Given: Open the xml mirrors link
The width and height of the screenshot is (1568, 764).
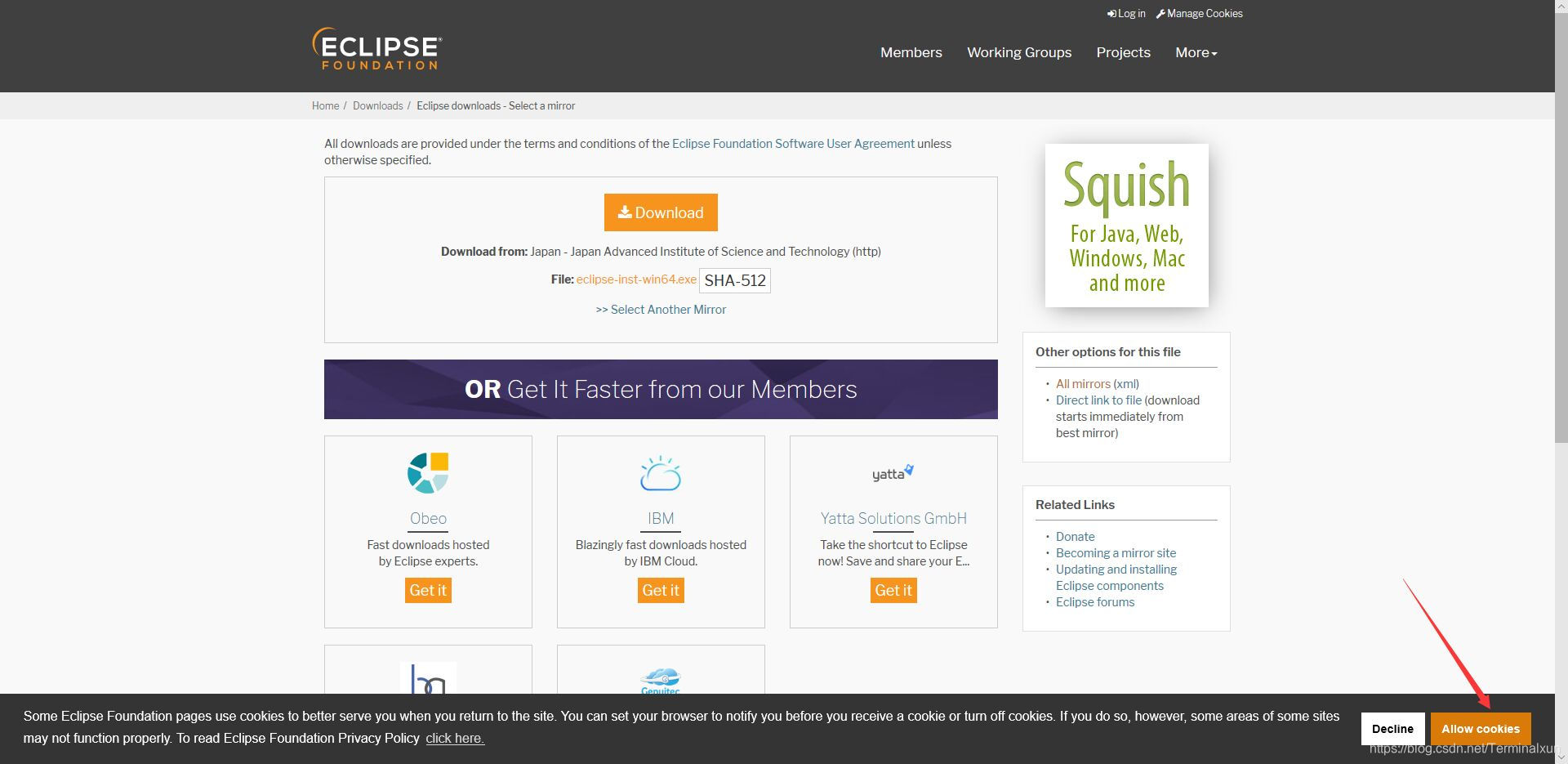Looking at the screenshot, I should click(1126, 383).
